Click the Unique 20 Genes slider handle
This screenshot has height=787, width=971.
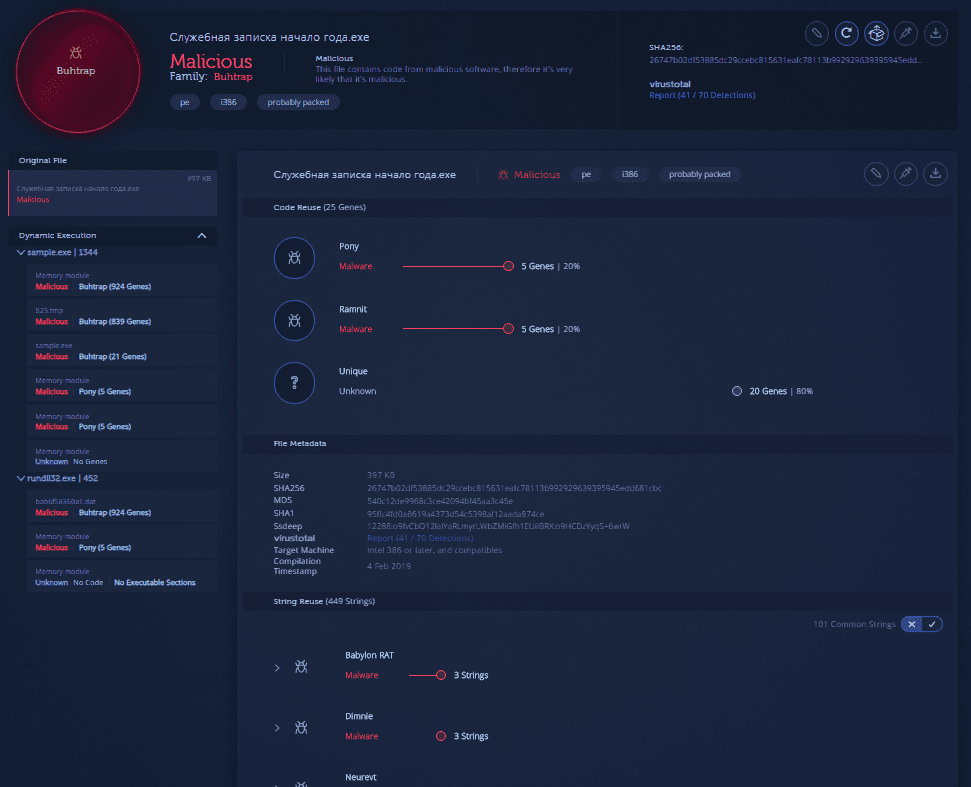(x=737, y=391)
